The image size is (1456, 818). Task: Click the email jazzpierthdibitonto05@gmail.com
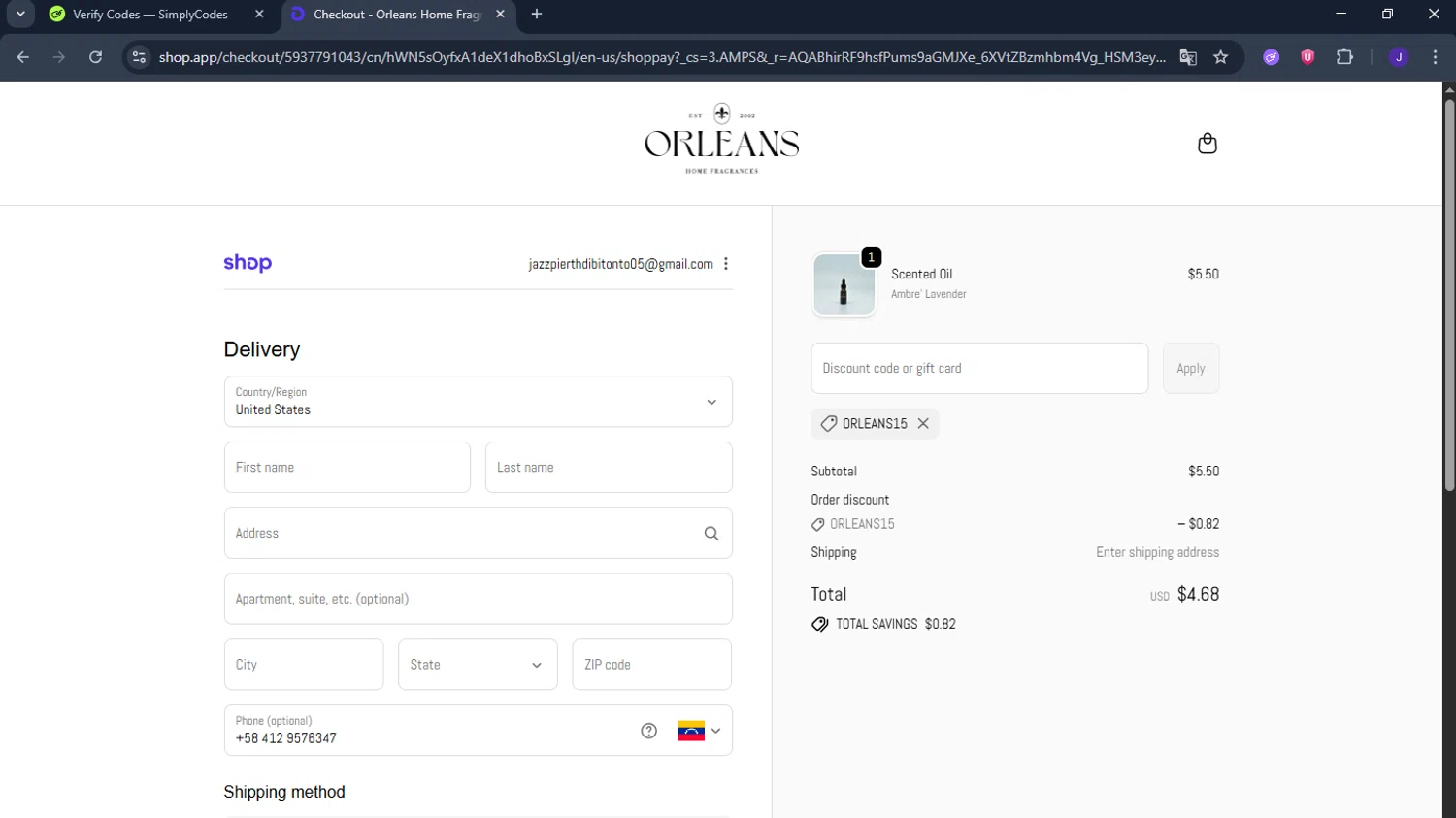tap(620, 264)
